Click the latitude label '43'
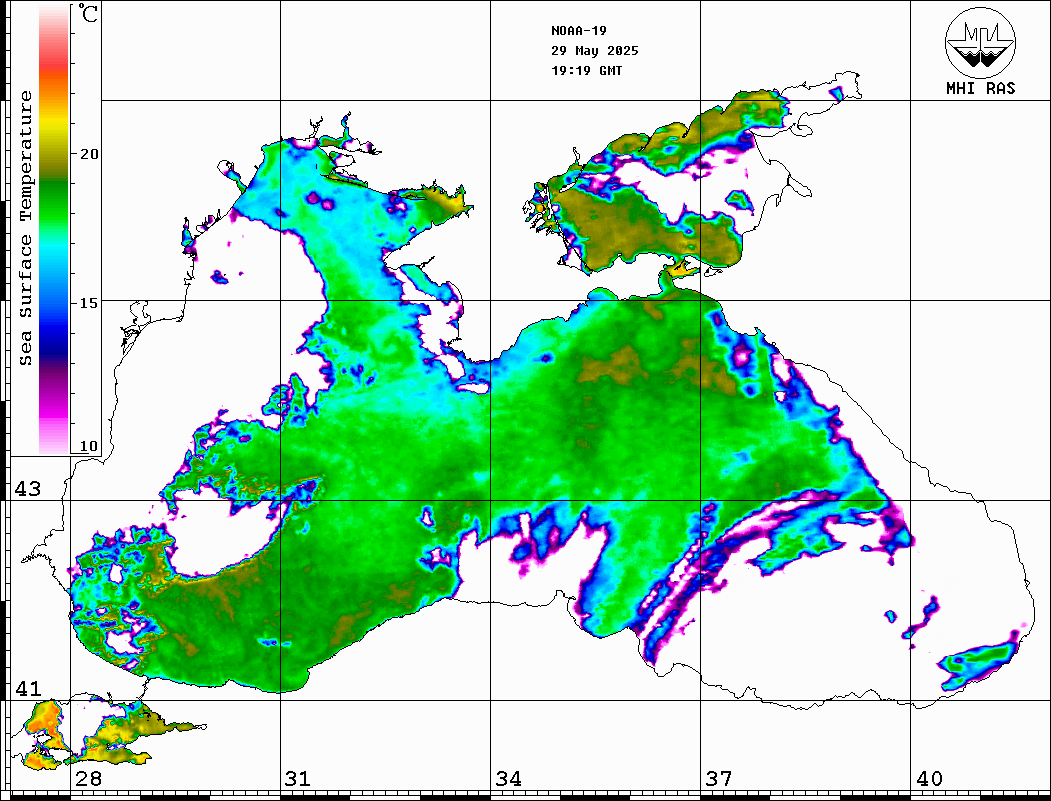The width and height of the screenshot is (1051, 801). 27,489
